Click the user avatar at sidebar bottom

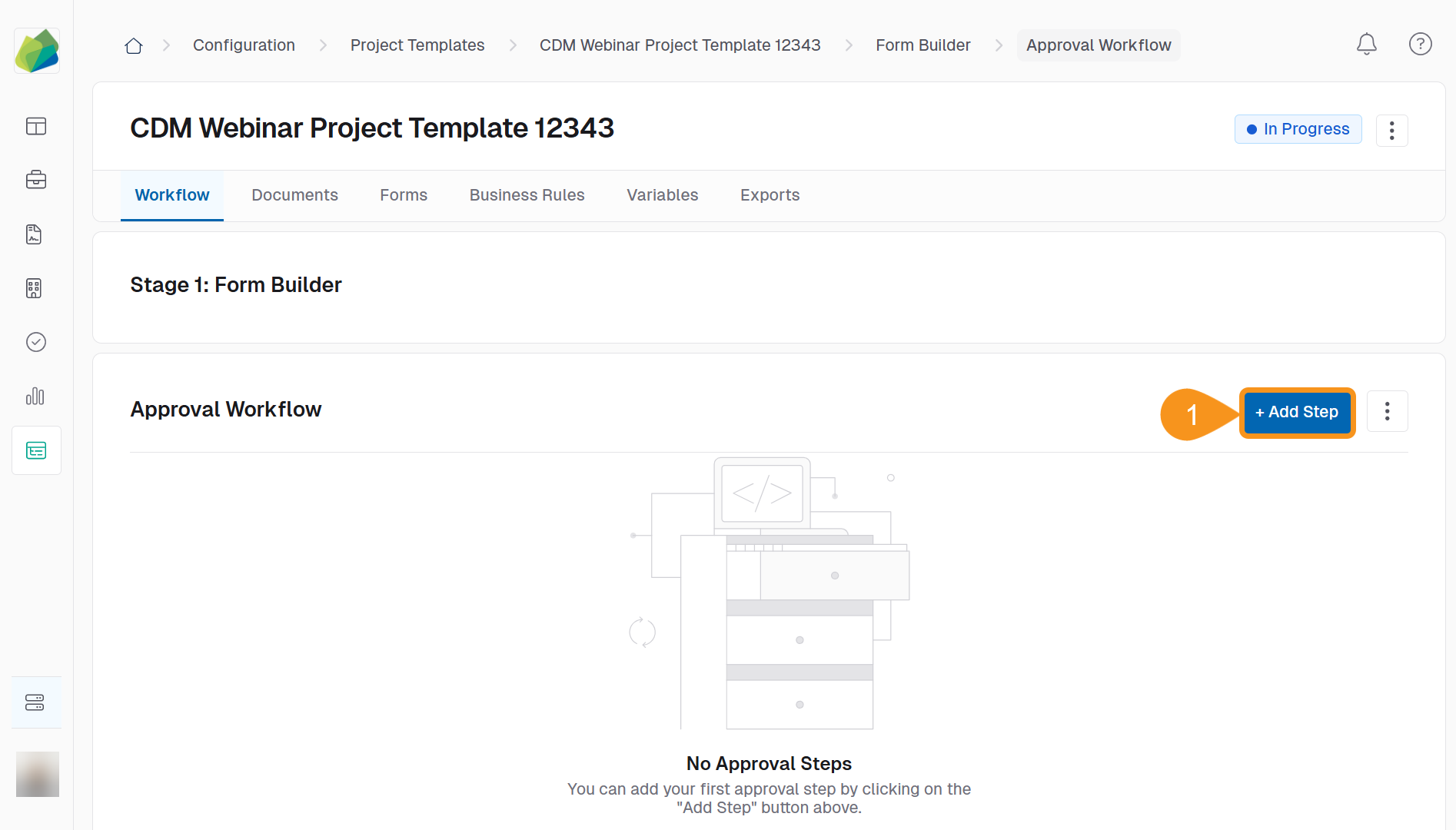(36, 774)
